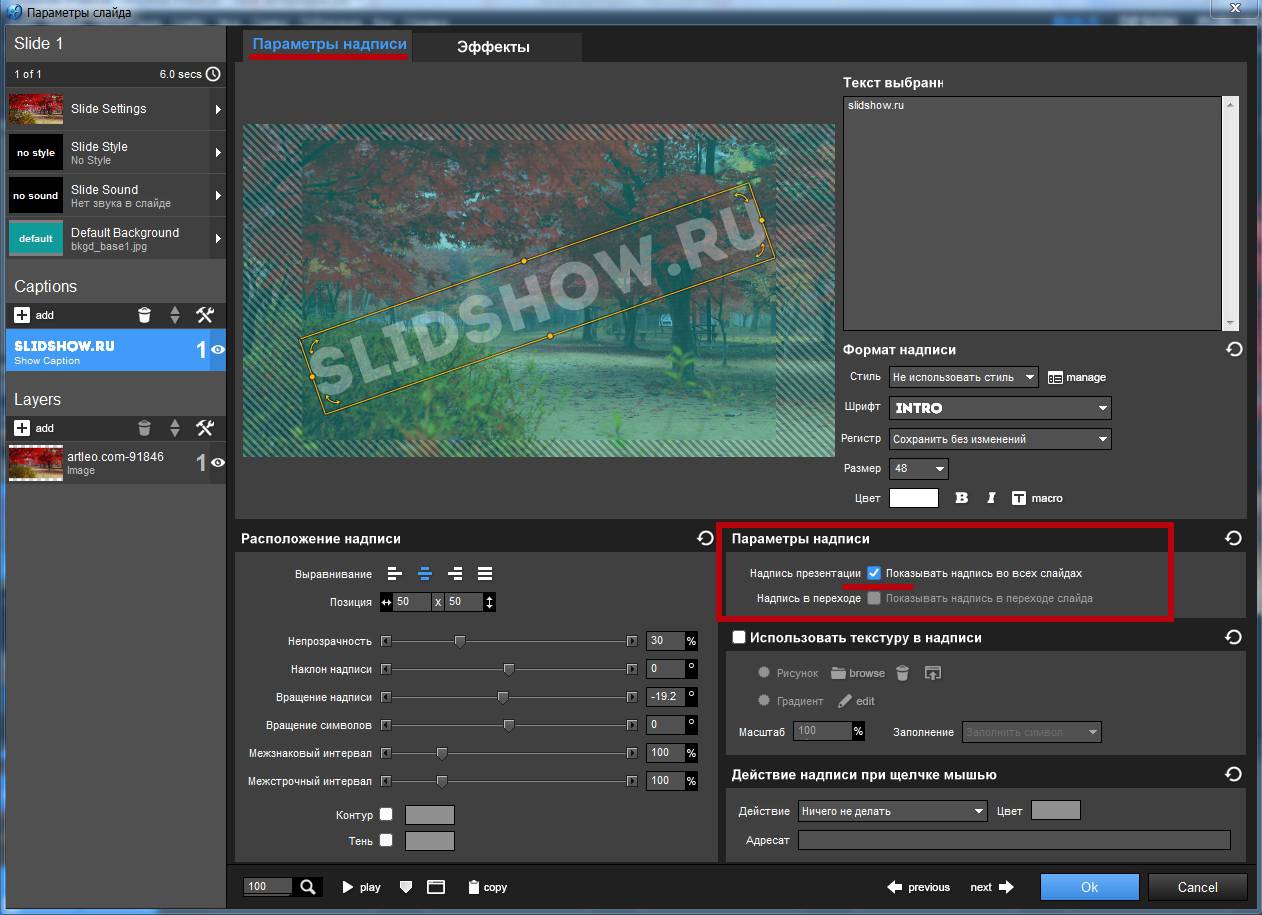
Task: Open the Шрифт font dropdown showing INTRO
Action: pos(1000,408)
